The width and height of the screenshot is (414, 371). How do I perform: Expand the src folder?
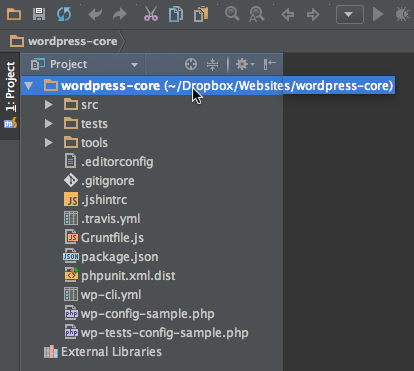tap(49, 105)
